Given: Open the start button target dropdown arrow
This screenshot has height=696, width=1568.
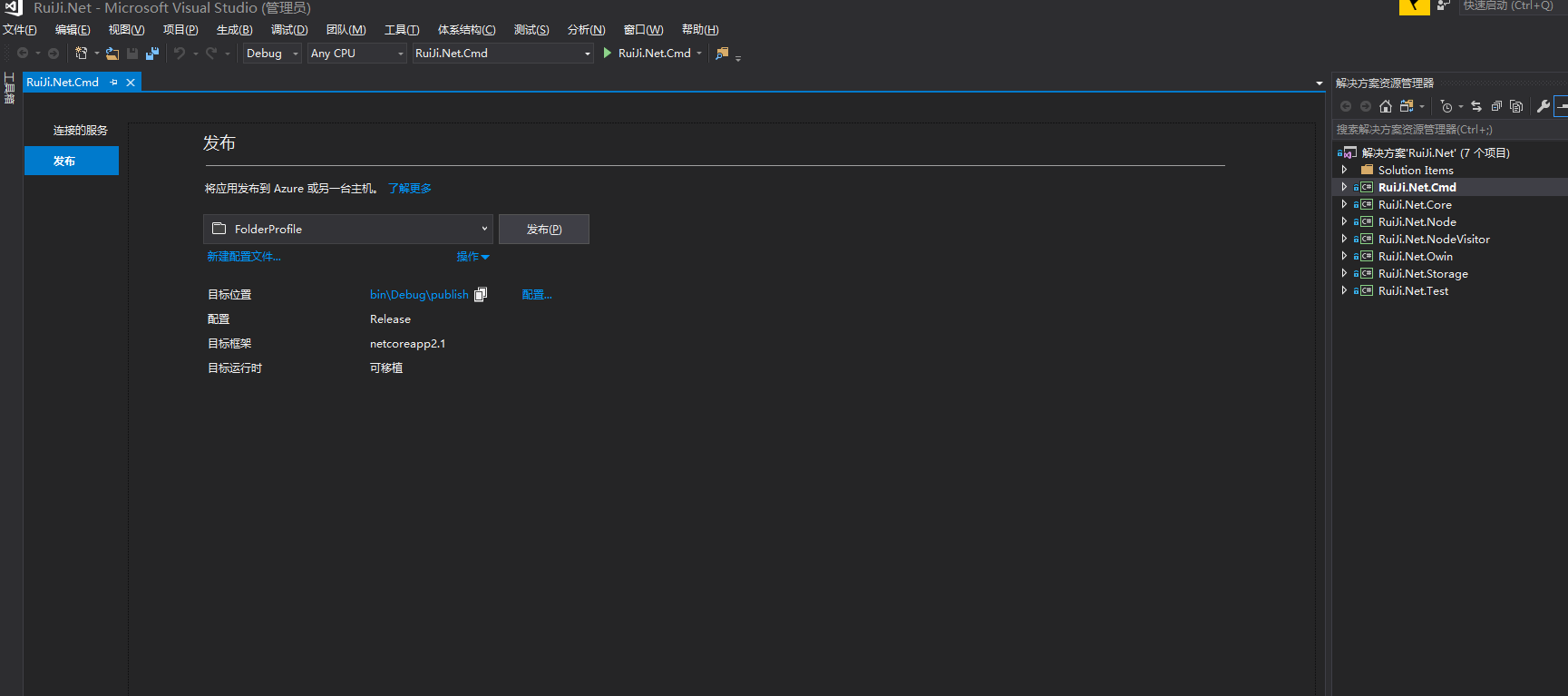Looking at the screenshot, I should point(699,54).
